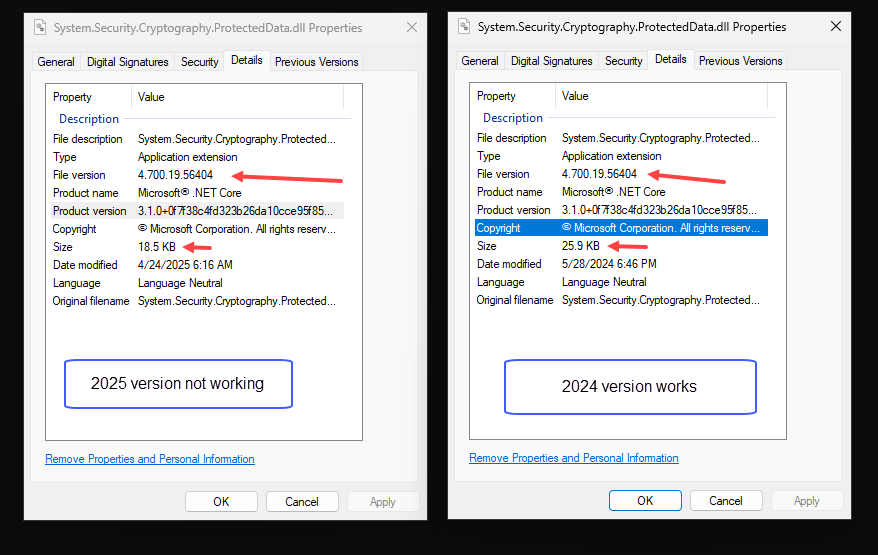Image resolution: width=878 pixels, height=555 pixels.
Task: Click Remove Properties link in right dialog
Action: pyautogui.click(x=574, y=458)
